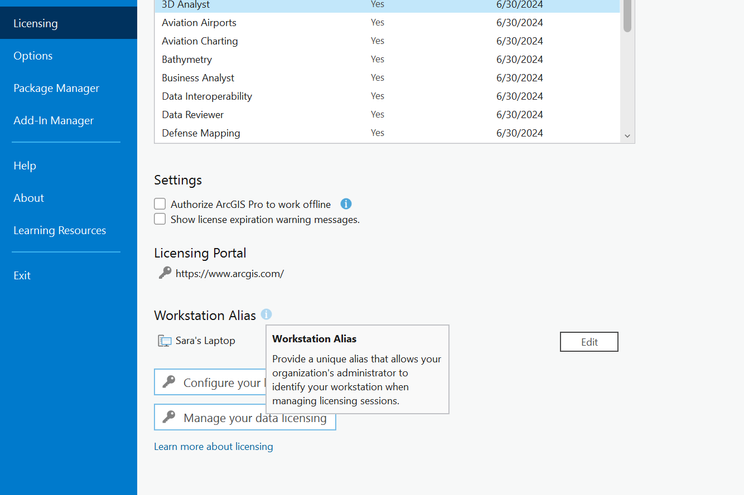Click the scroll down arrow of the extensions list

627,136
